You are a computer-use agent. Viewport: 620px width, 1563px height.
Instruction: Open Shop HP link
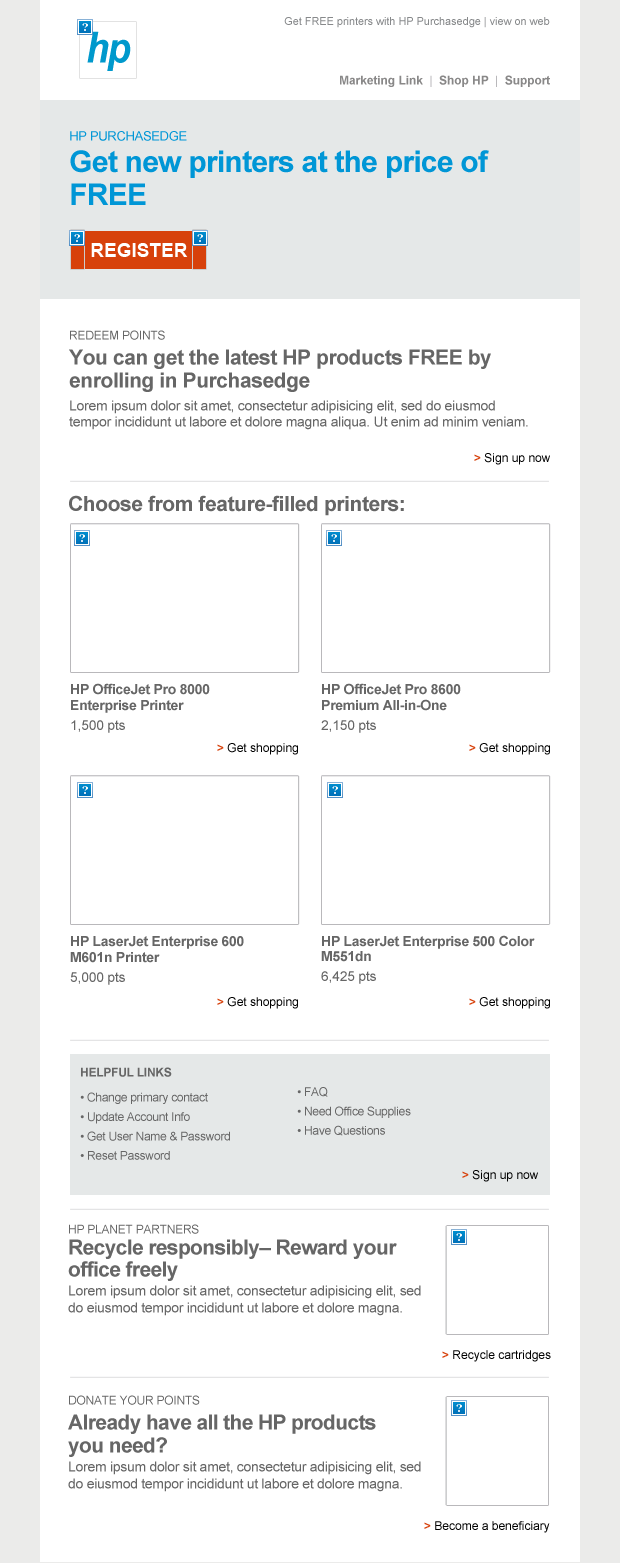click(463, 80)
